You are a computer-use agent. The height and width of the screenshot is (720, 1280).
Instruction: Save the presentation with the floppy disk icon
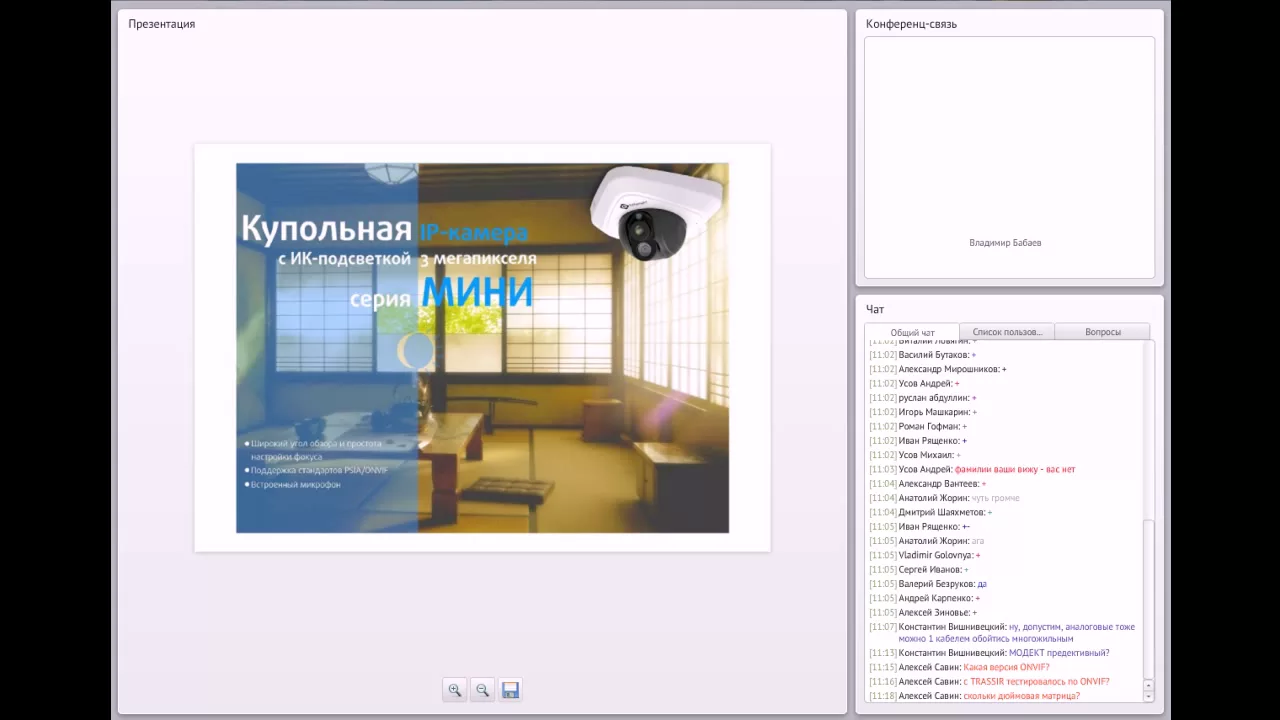tap(510, 690)
